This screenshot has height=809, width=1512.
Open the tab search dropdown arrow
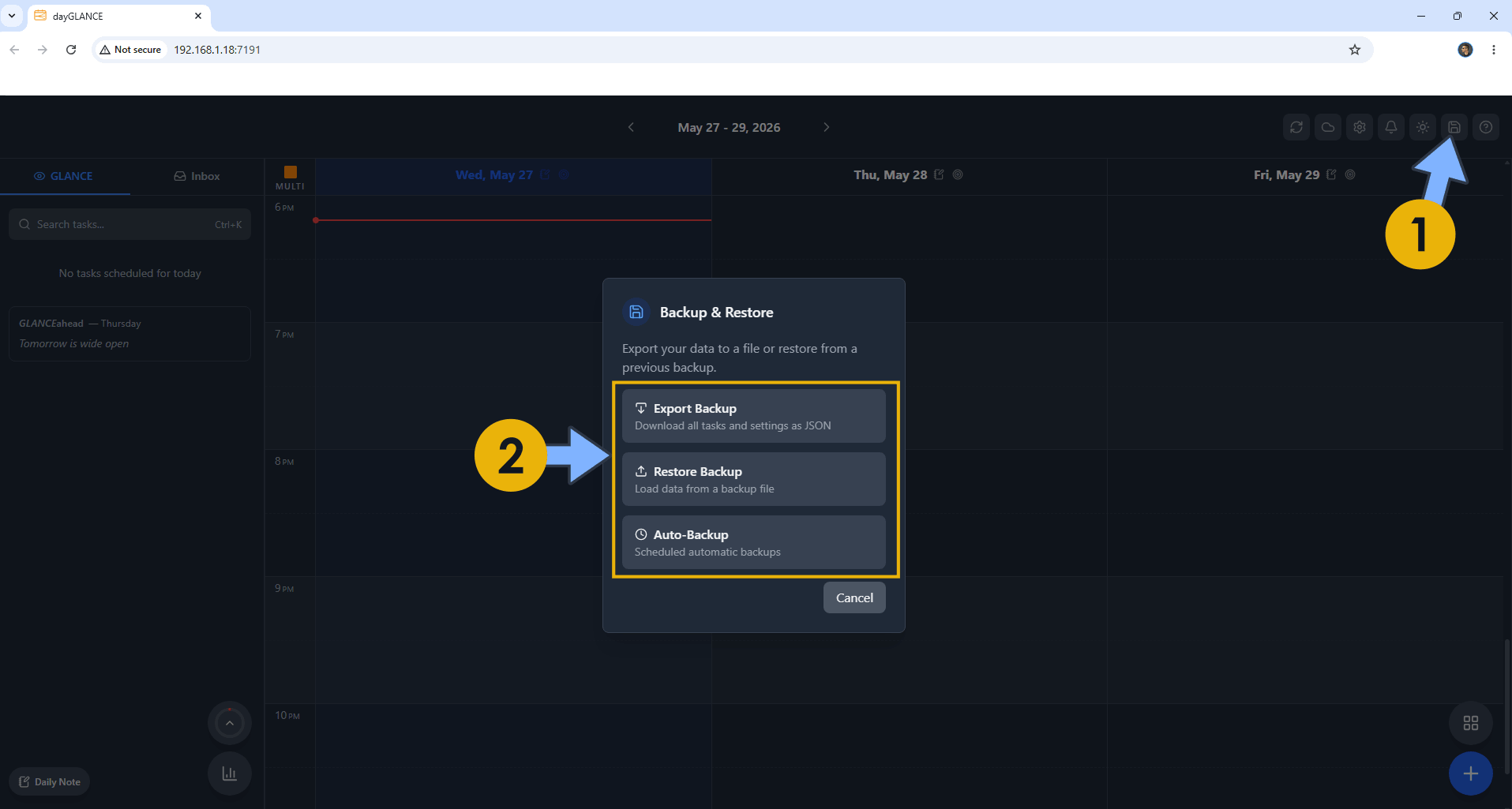click(x=12, y=16)
